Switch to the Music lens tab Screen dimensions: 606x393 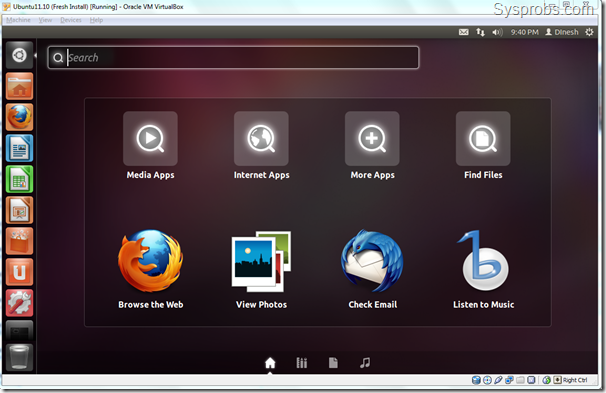pyautogui.click(x=365, y=363)
